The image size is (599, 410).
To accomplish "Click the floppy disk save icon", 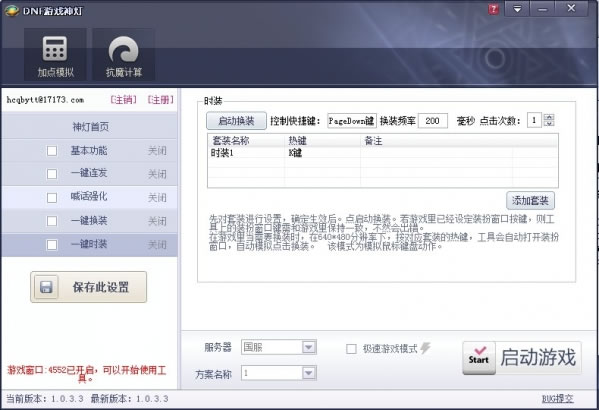I will (46, 287).
